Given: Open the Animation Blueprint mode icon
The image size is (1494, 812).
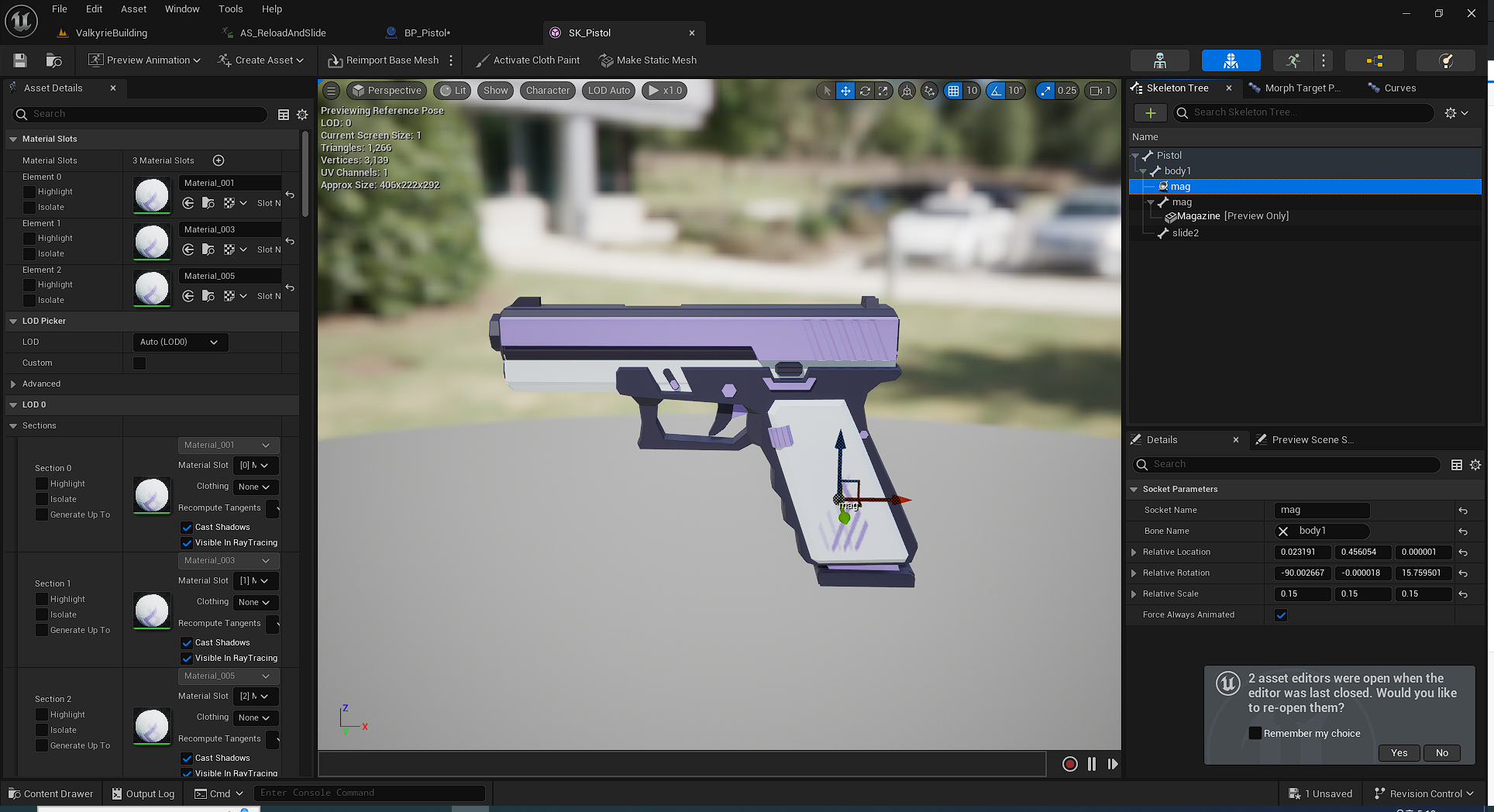Looking at the screenshot, I should 1375,60.
